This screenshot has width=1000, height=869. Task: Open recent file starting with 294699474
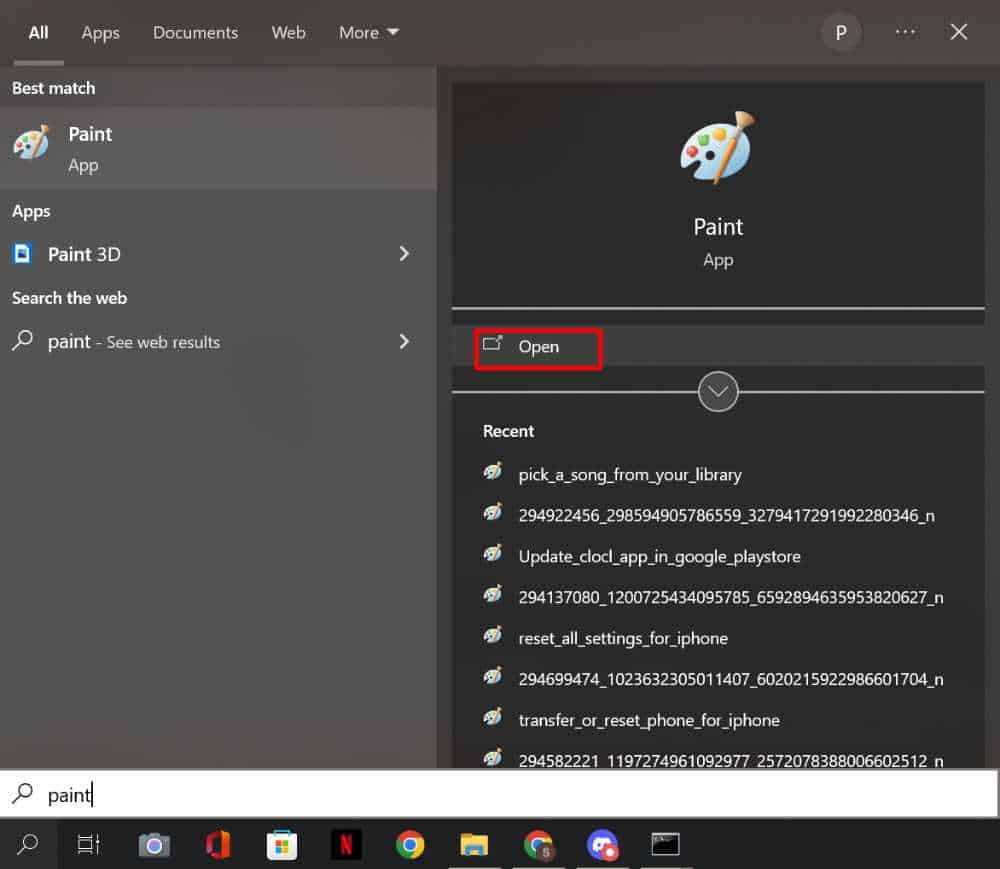731,679
